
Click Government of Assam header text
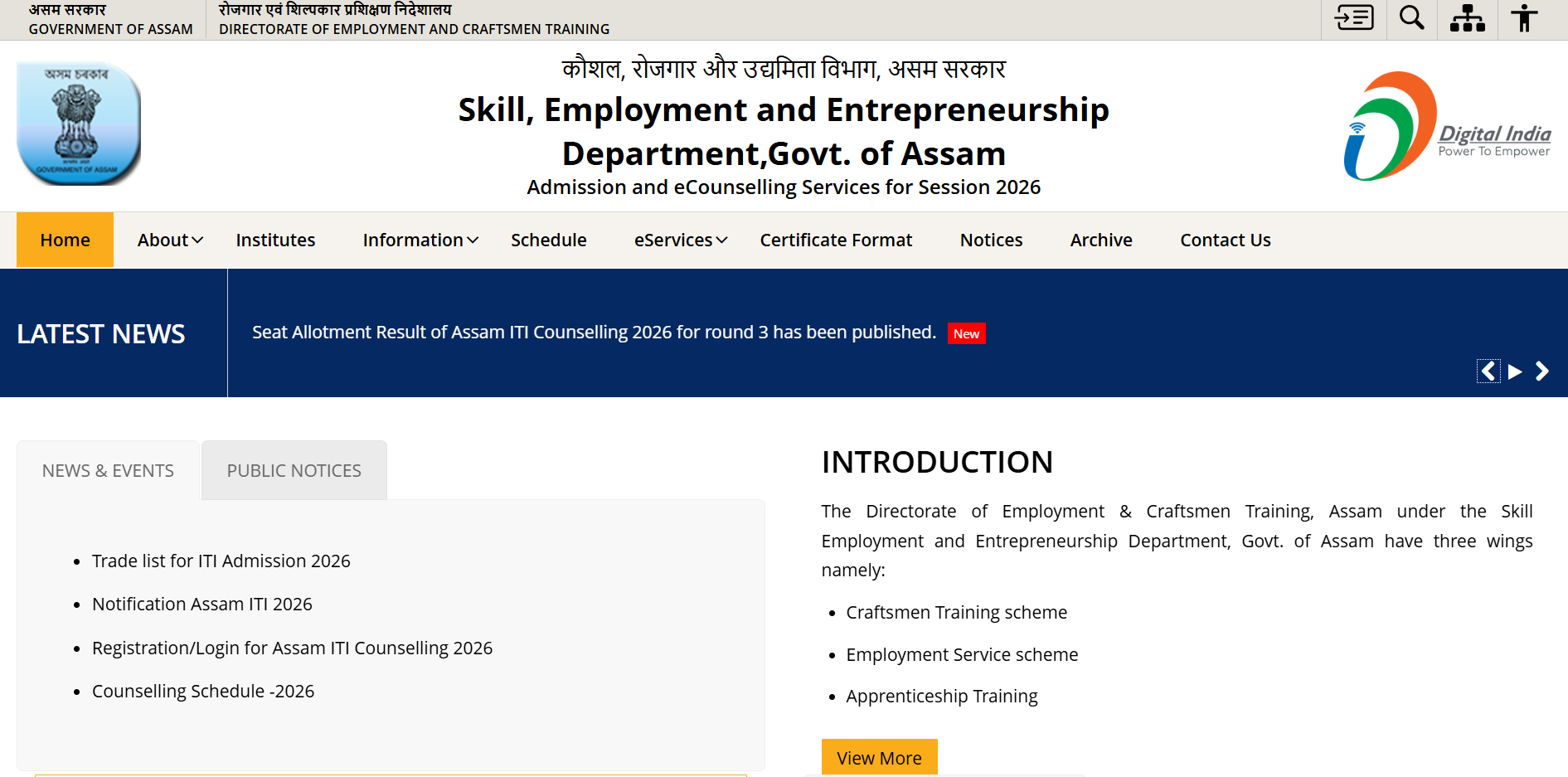pos(110,29)
